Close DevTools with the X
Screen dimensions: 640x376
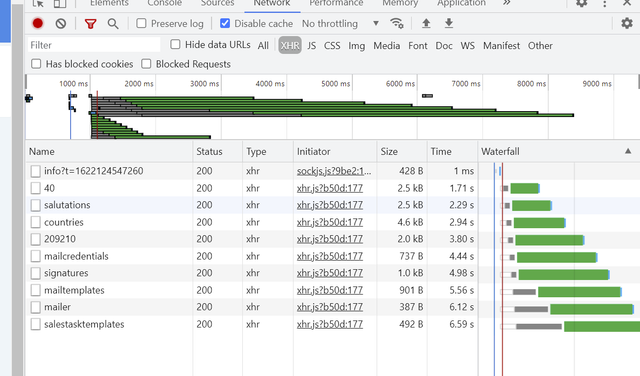coord(627,3)
